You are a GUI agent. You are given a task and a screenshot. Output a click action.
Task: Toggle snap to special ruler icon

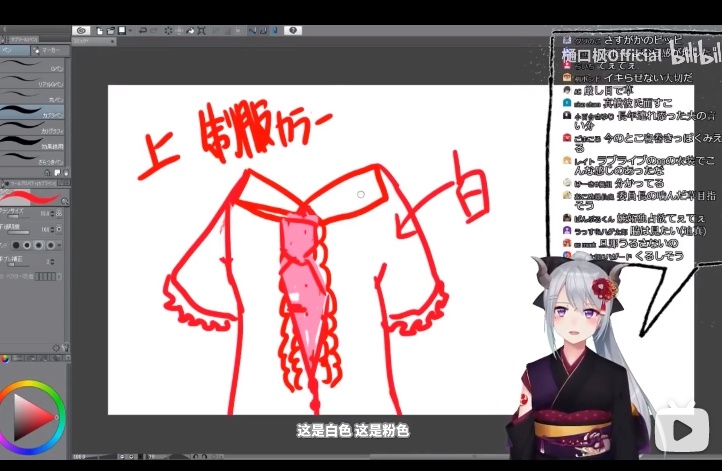[x=263, y=31]
